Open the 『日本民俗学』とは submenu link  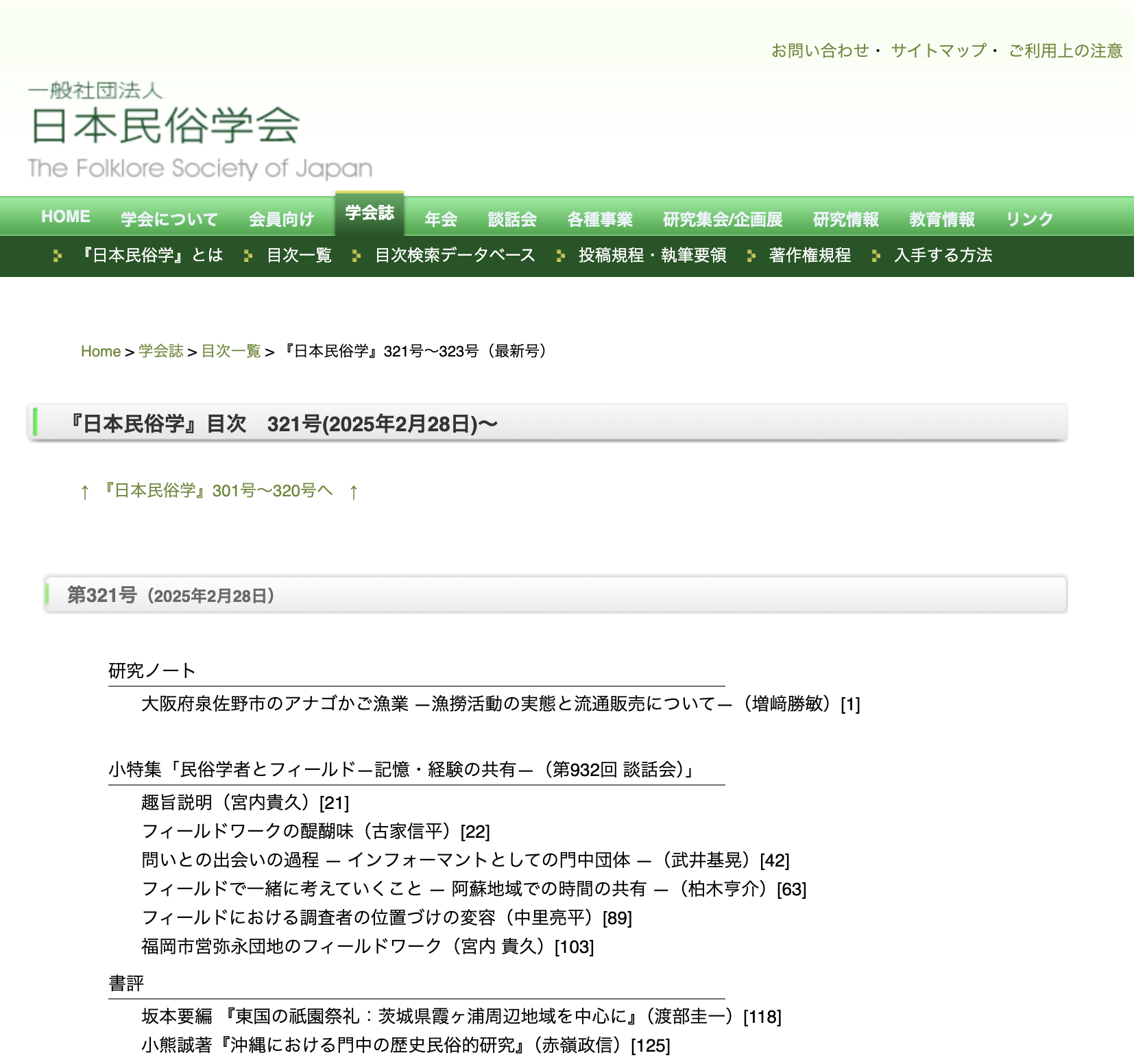(x=152, y=256)
